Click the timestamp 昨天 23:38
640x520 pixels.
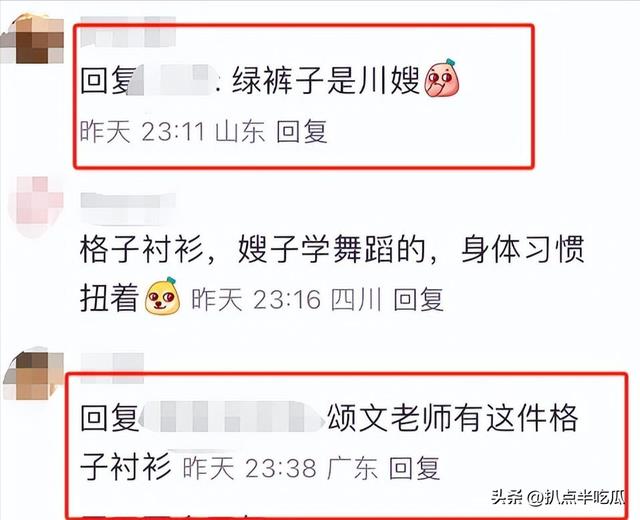click(x=249, y=468)
